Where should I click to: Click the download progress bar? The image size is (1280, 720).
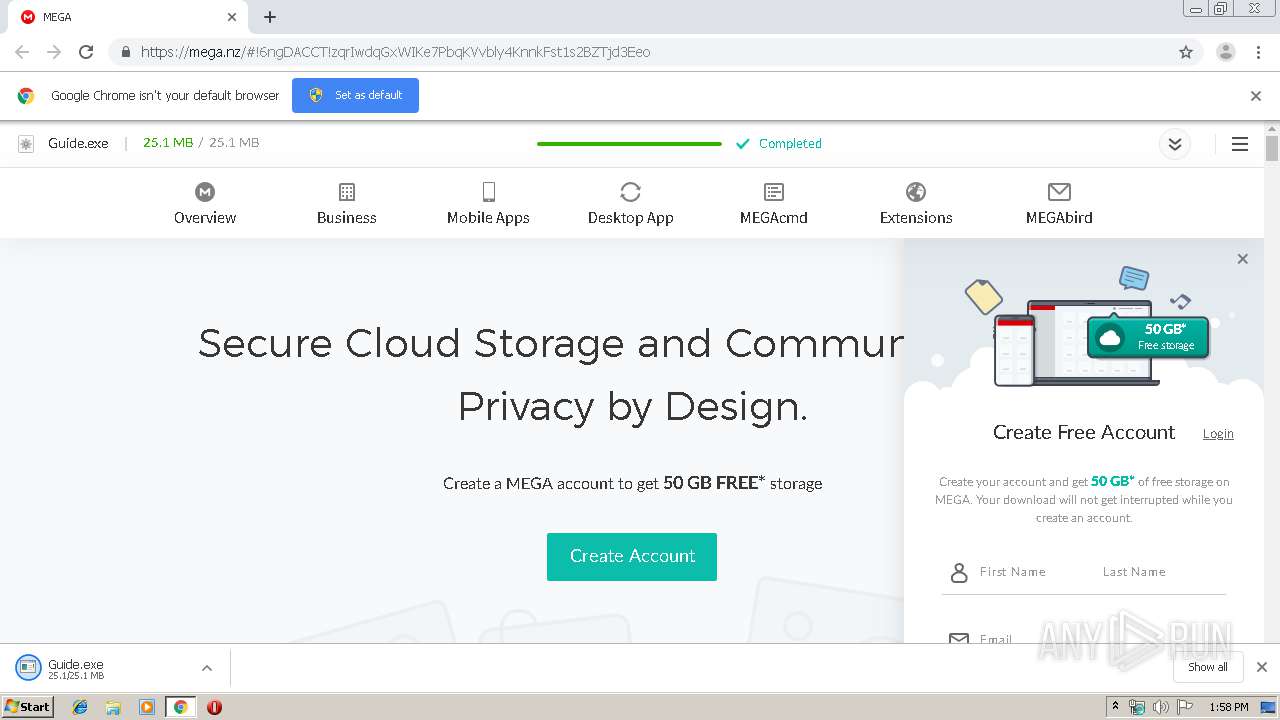629,144
